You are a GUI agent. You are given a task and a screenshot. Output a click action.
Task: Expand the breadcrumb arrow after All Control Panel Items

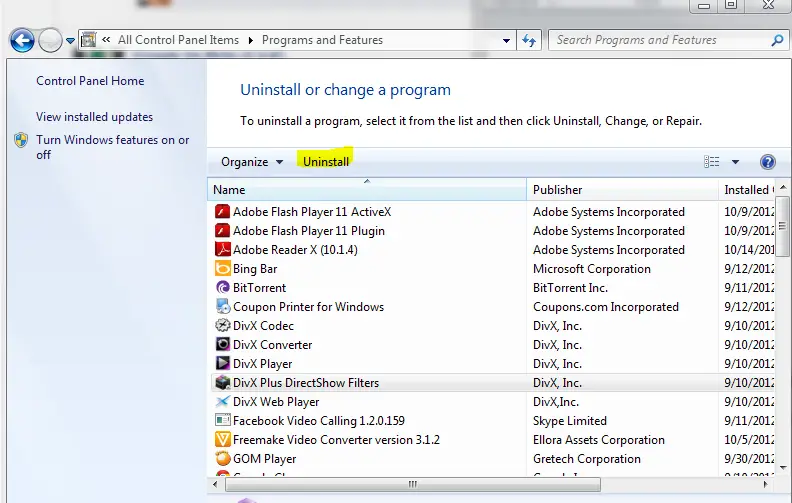[251, 40]
